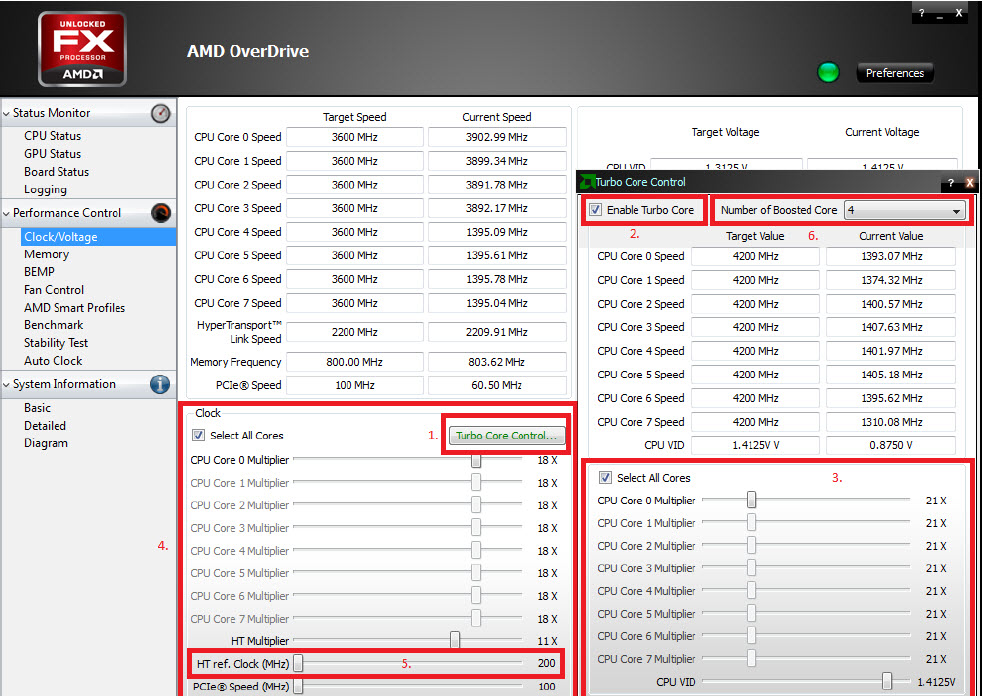Click the PCIe current speed 60.50 MHz
The height and width of the screenshot is (696, 983).
497,385
